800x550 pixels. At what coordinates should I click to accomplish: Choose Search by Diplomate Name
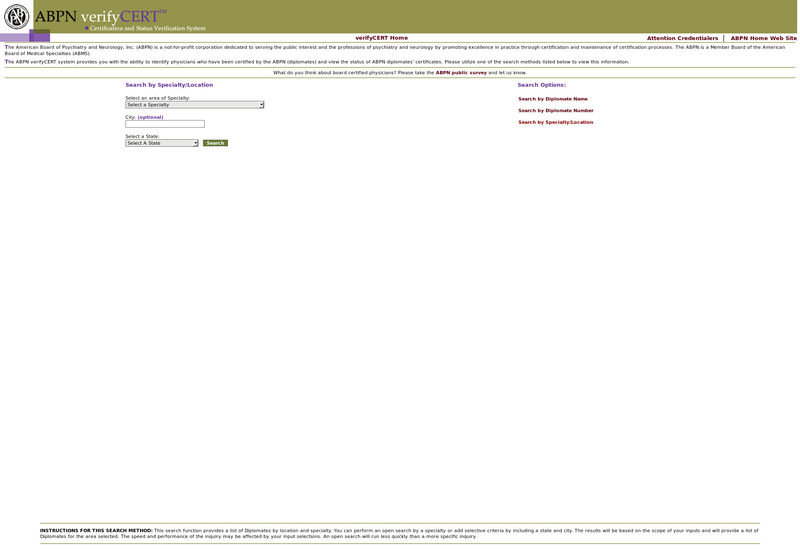(553, 99)
